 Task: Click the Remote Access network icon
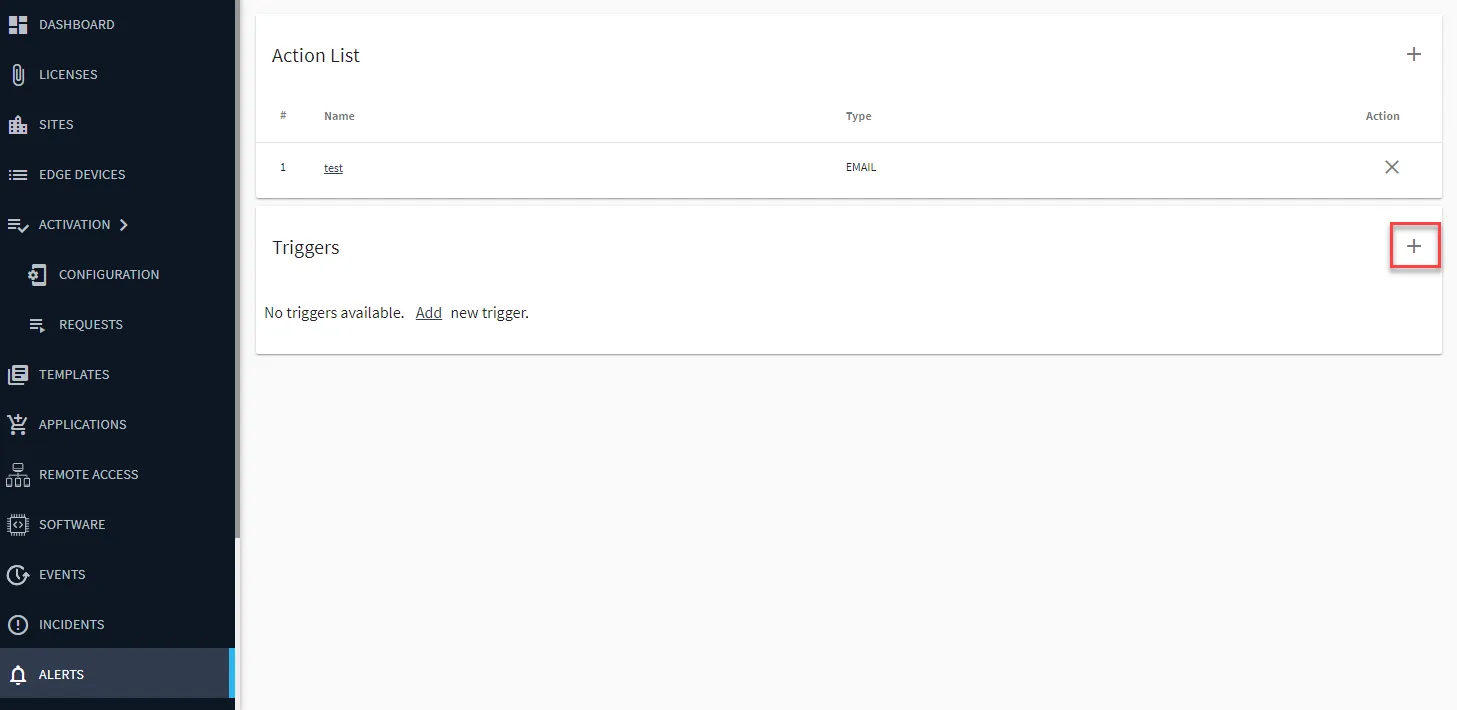pyautogui.click(x=18, y=474)
